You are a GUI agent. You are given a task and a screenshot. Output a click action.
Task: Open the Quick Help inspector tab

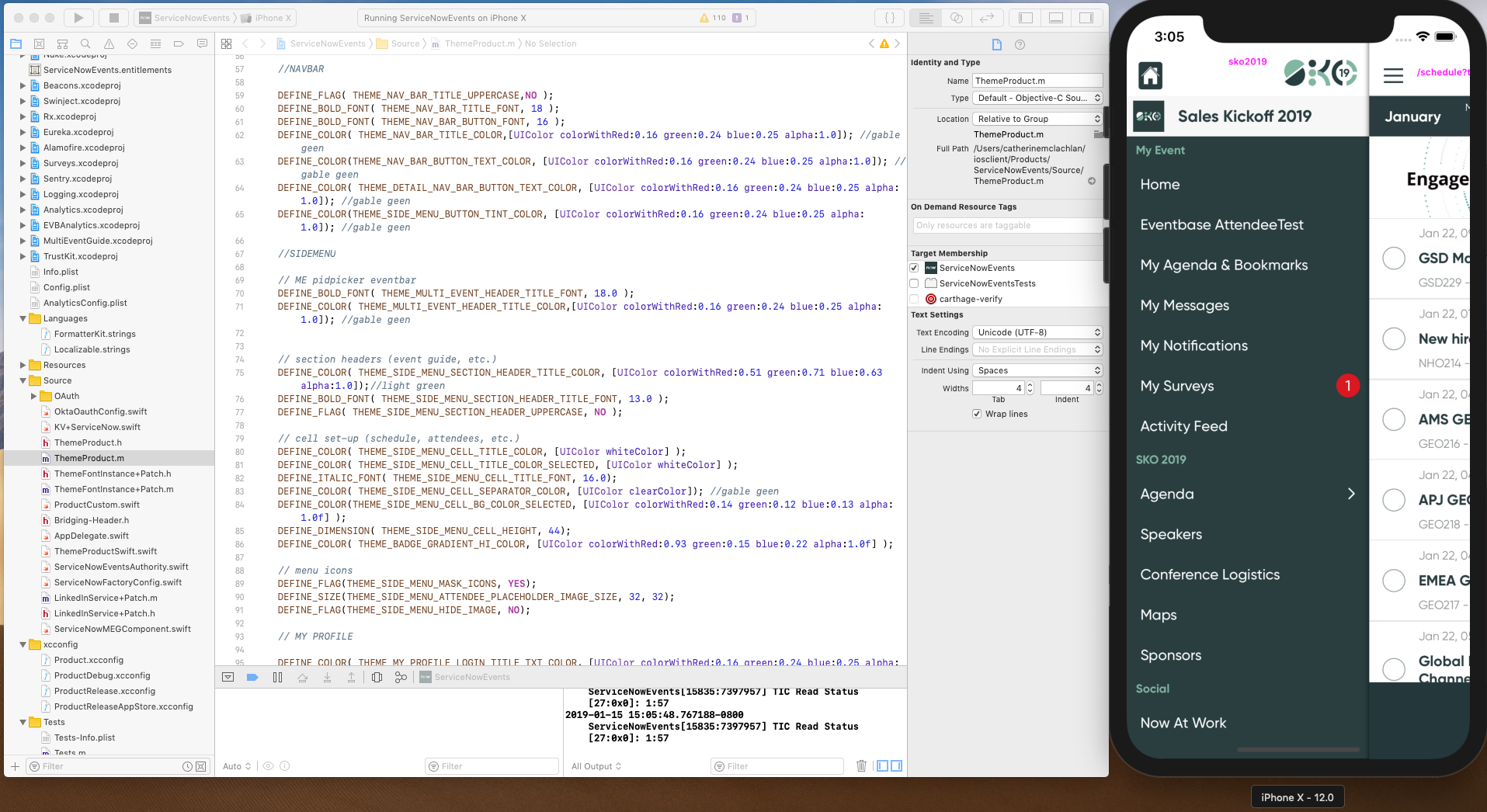coord(1020,44)
